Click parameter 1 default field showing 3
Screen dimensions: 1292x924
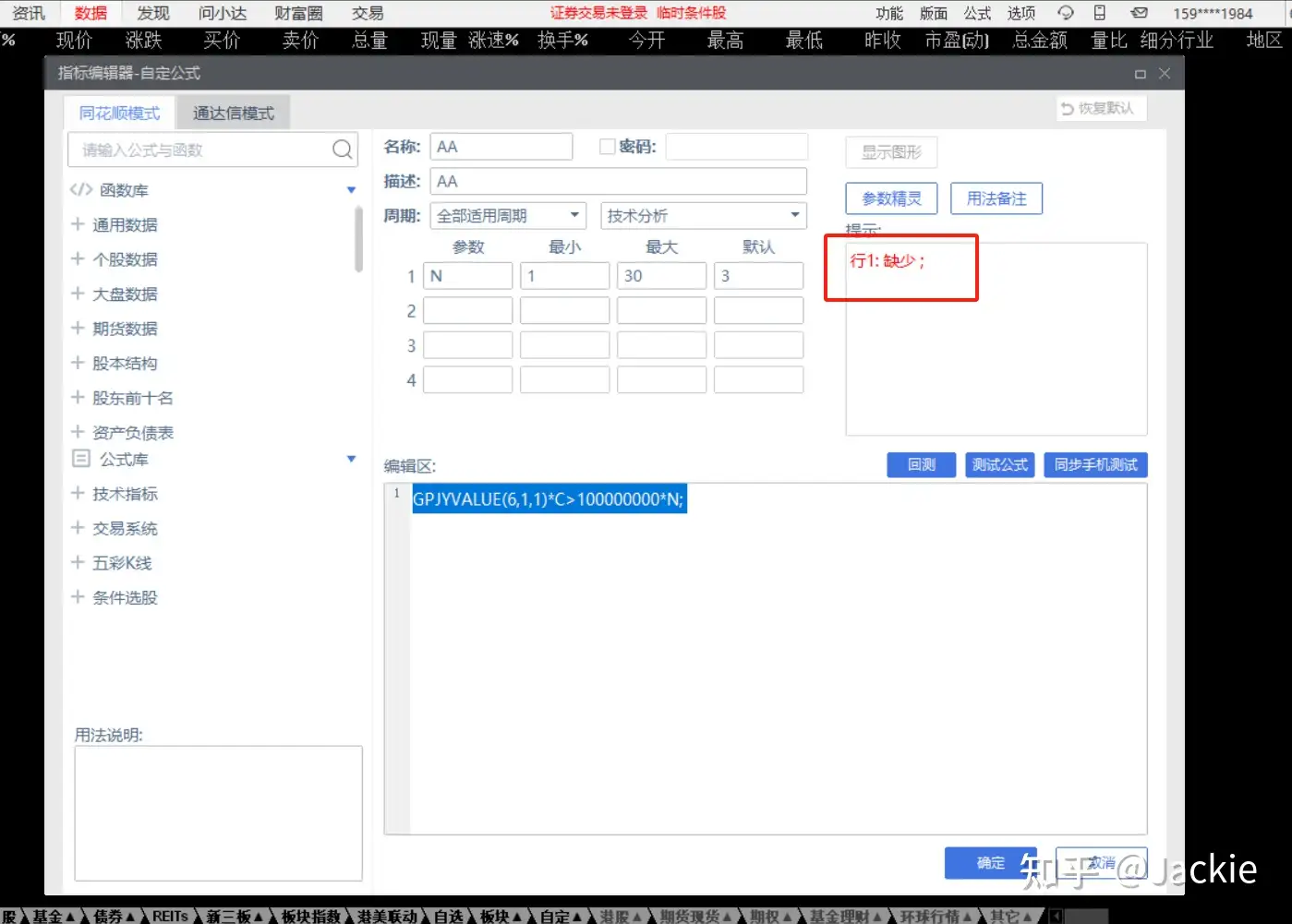758,275
